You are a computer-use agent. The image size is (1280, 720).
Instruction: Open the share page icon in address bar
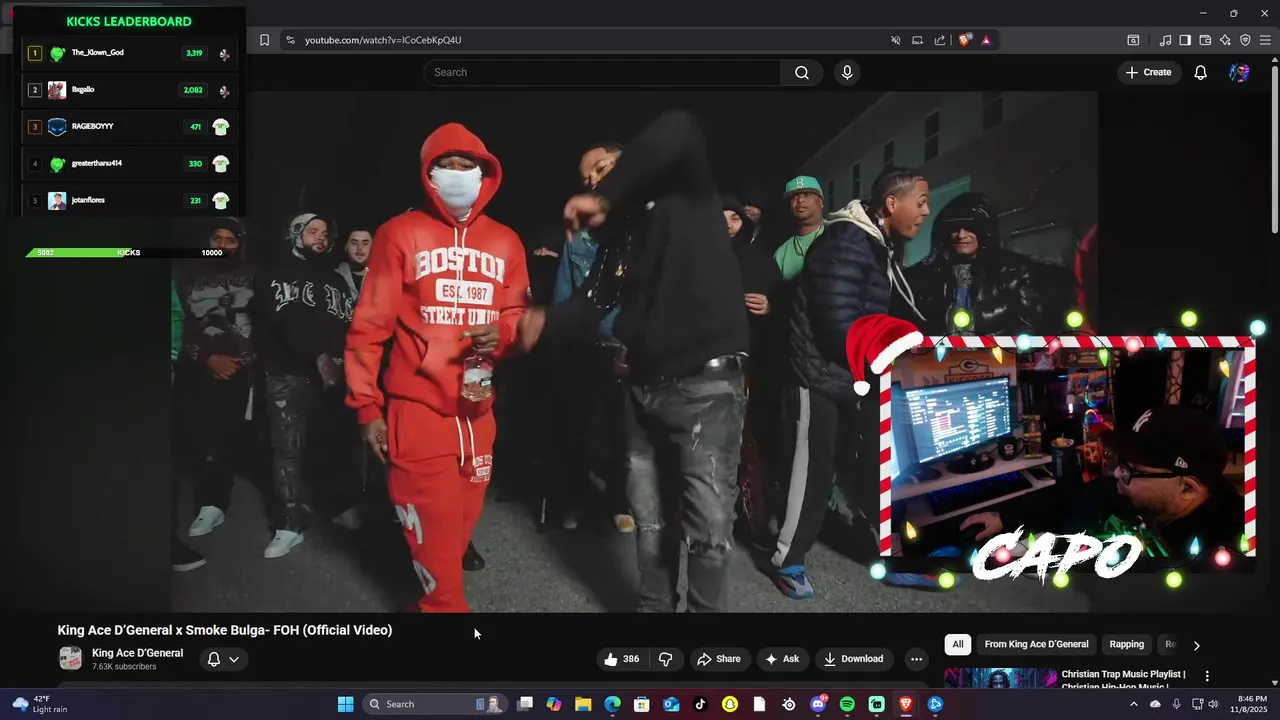click(940, 40)
